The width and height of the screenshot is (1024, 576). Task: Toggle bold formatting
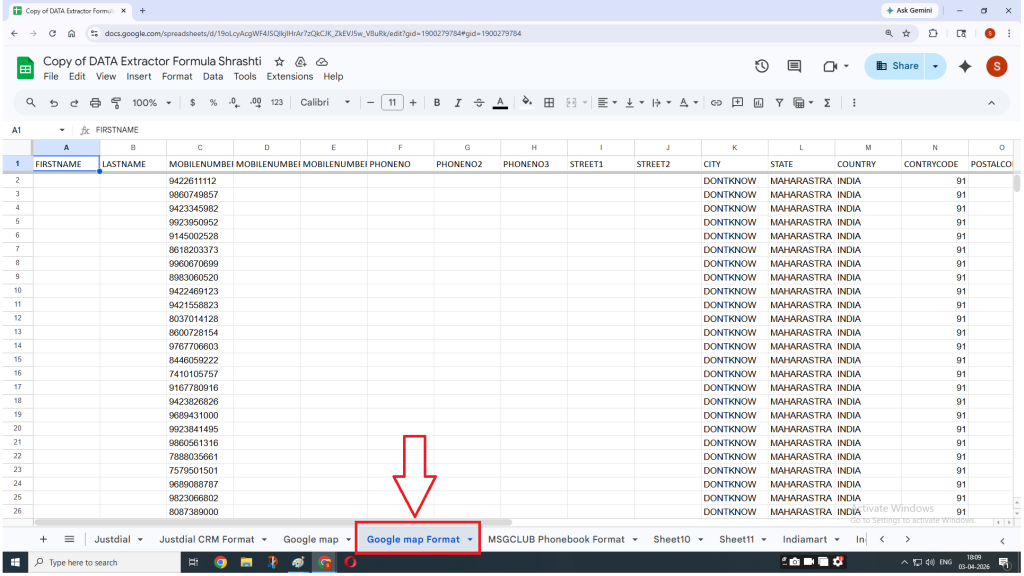click(437, 103)
